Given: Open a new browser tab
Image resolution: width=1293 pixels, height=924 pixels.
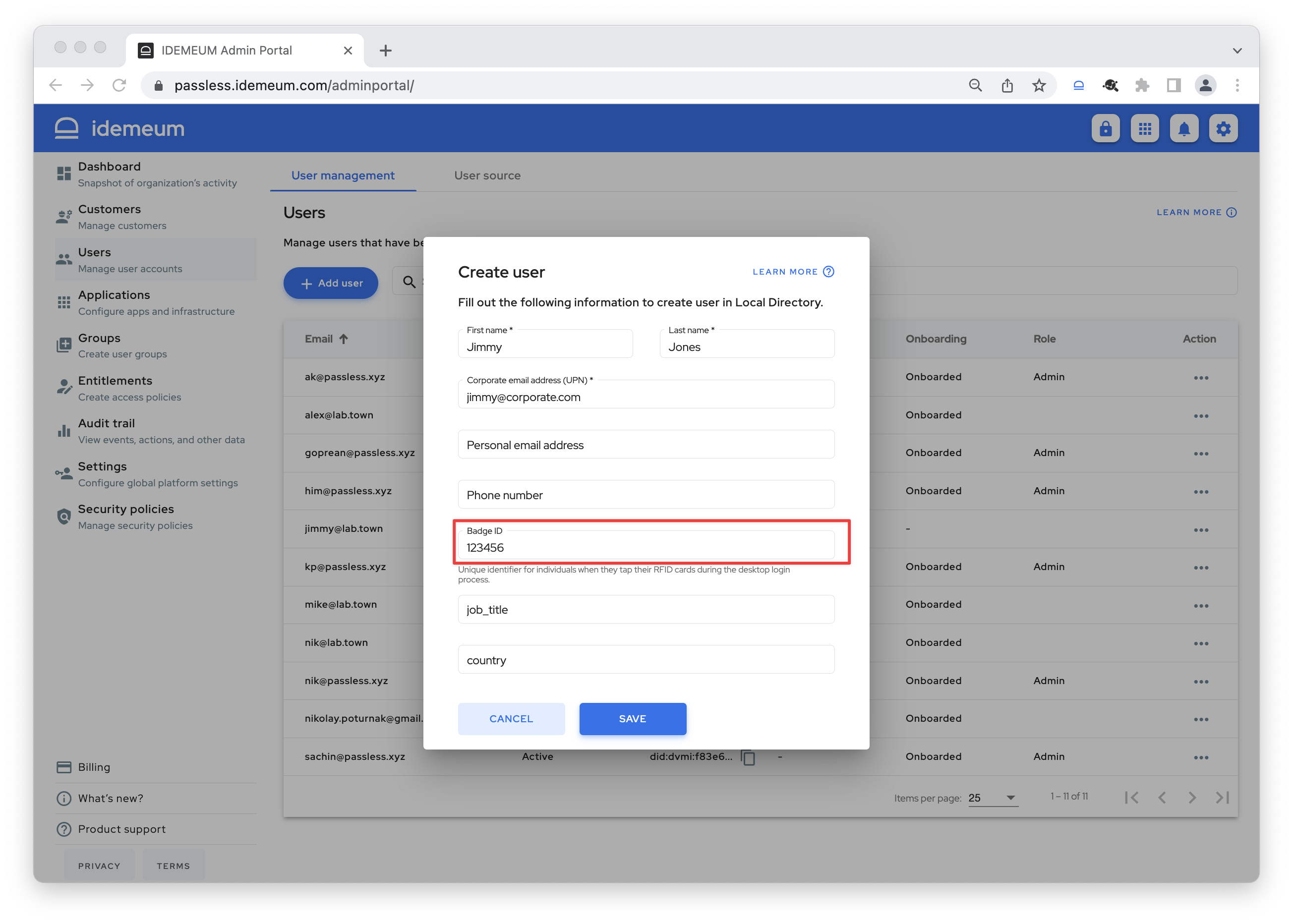Looking at the screenshot, I should [x=385, y=51].
